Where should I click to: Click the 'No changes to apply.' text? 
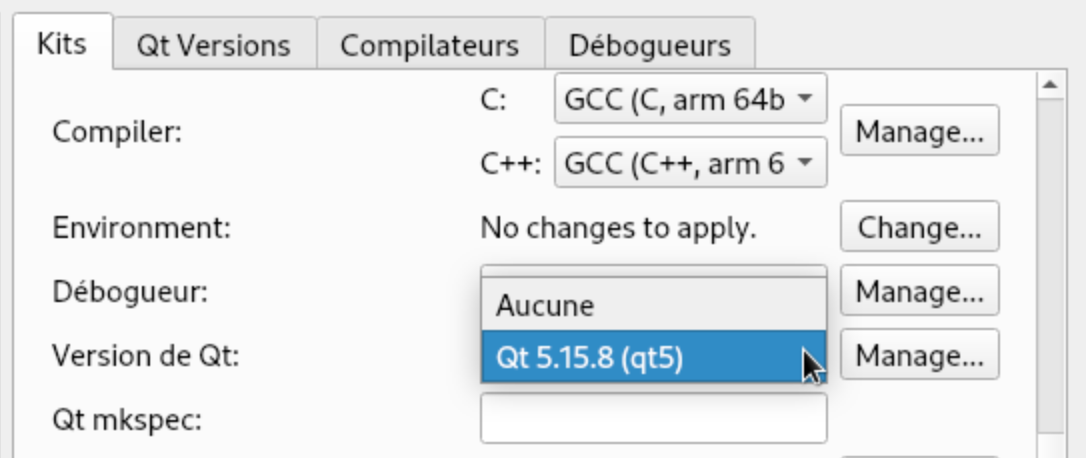[618, 228]
